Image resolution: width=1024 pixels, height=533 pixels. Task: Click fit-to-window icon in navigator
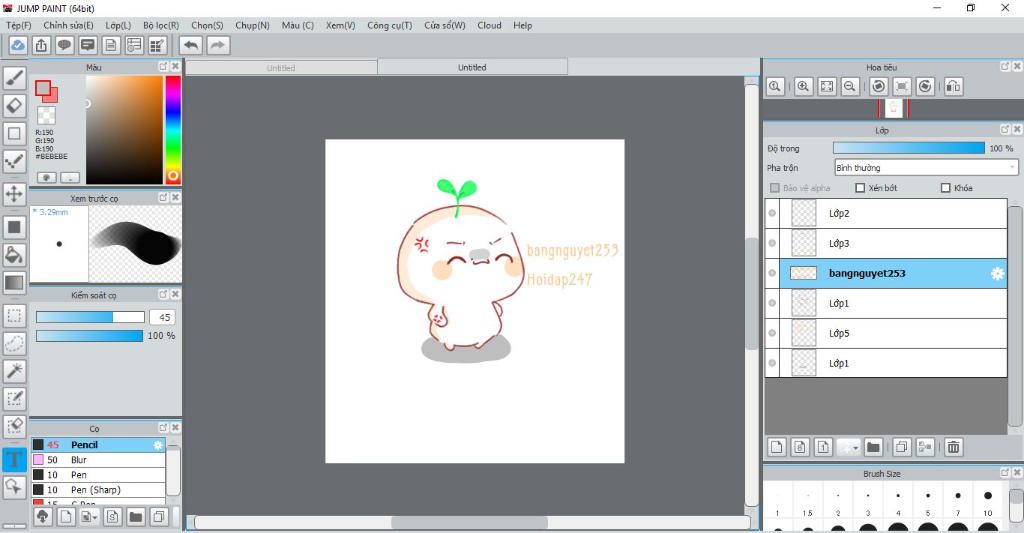coord(827,86)
